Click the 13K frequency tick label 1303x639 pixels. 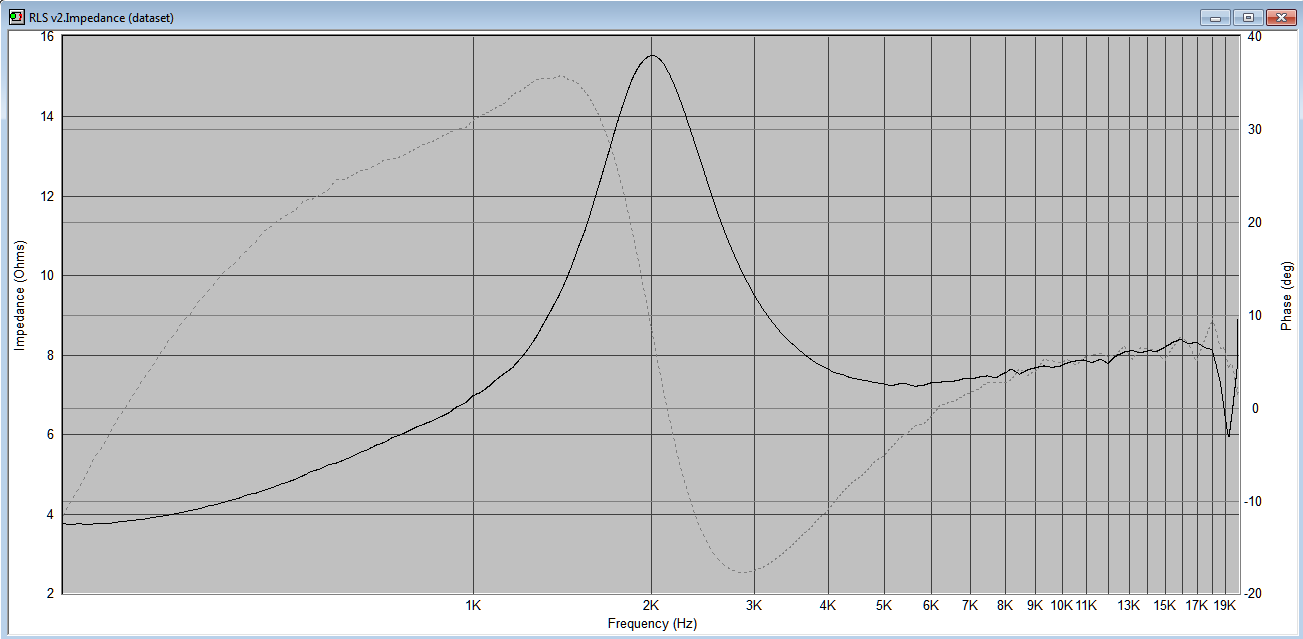(1129, 605)
